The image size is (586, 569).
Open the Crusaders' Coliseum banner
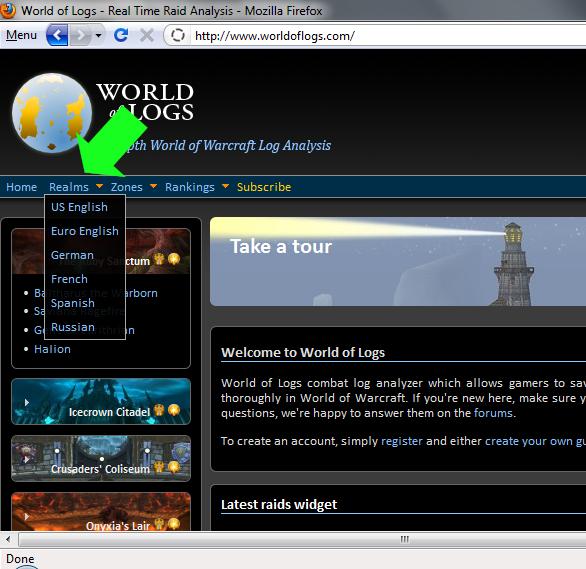coord(101,458)
